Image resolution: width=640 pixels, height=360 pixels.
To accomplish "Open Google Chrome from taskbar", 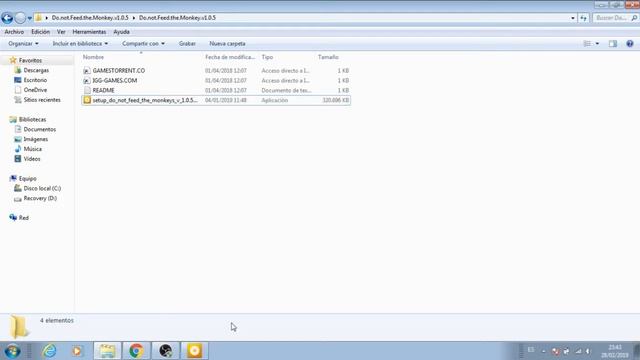I will pos(136,351).
